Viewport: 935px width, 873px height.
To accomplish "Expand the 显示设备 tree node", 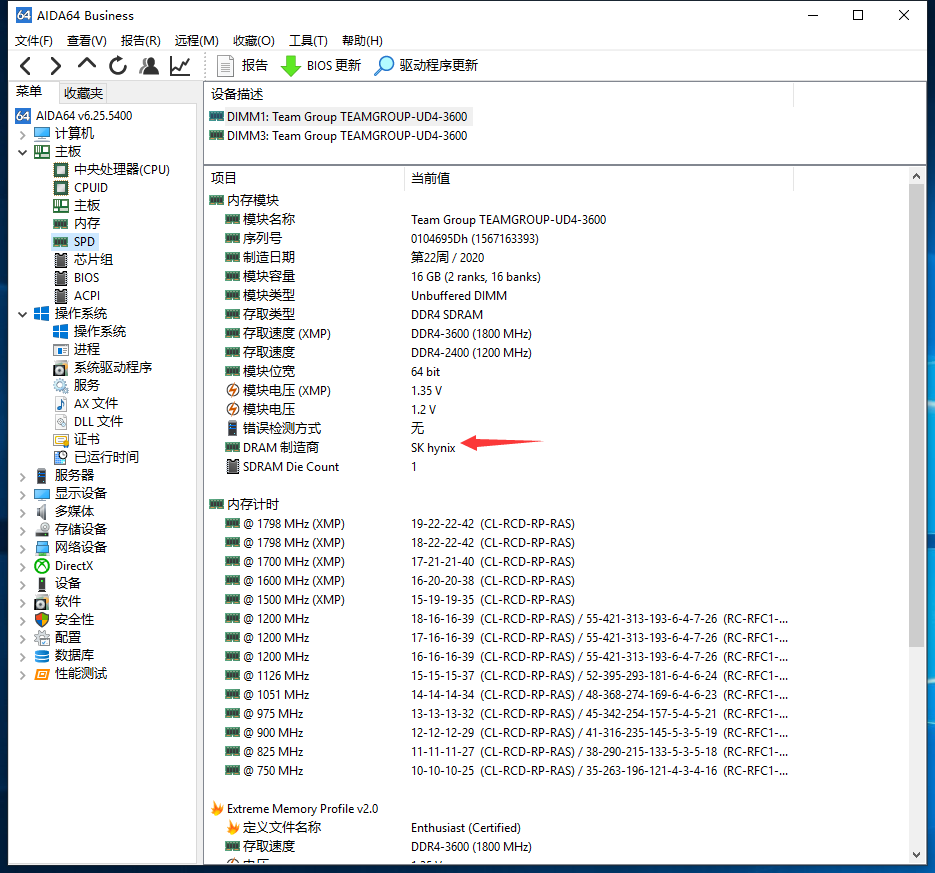I will pyautogui.click(x=23, y=494).
